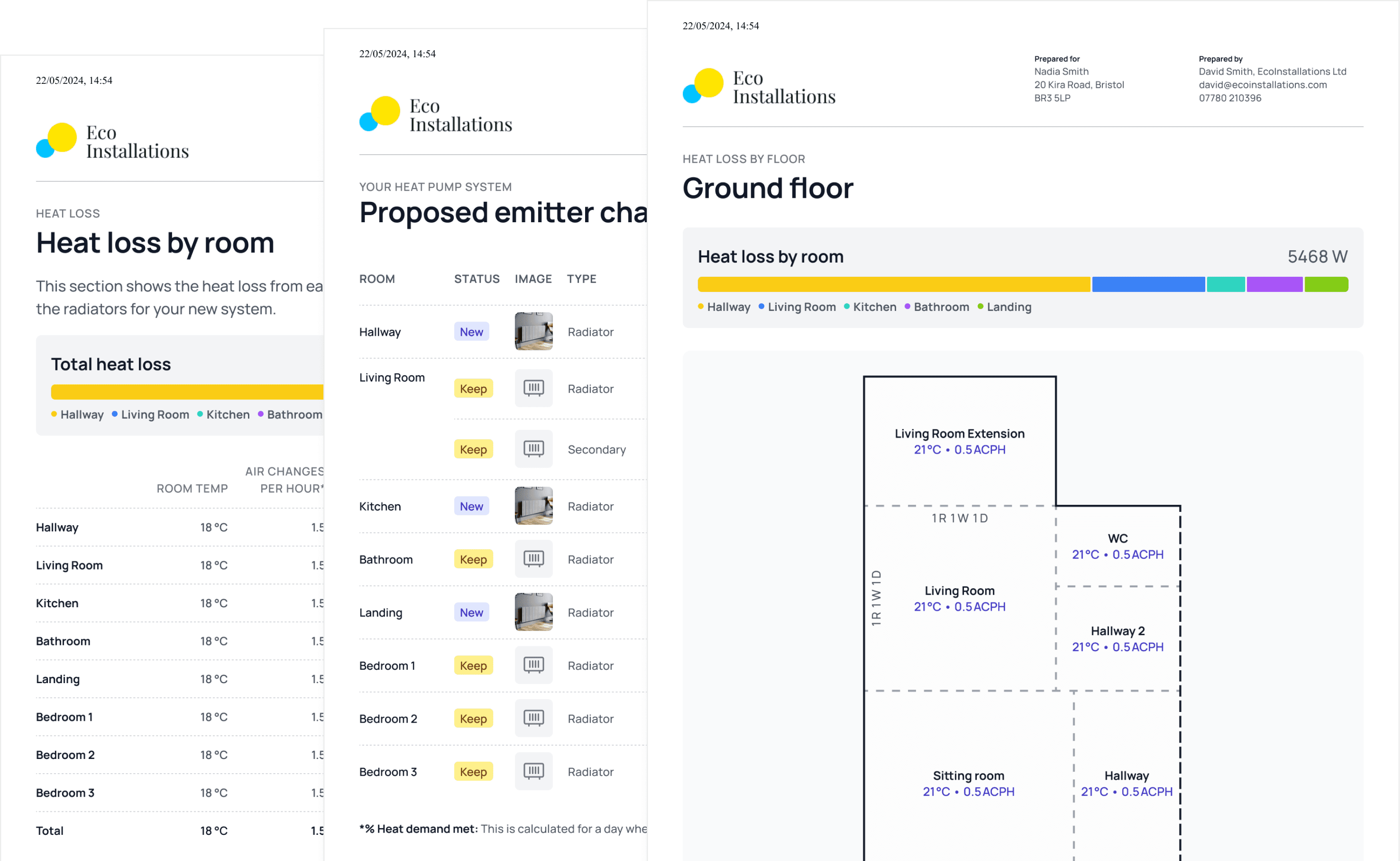Click the Bathroom radiator icon
This screenshot has height=861, width=1400.
(534, 558)
